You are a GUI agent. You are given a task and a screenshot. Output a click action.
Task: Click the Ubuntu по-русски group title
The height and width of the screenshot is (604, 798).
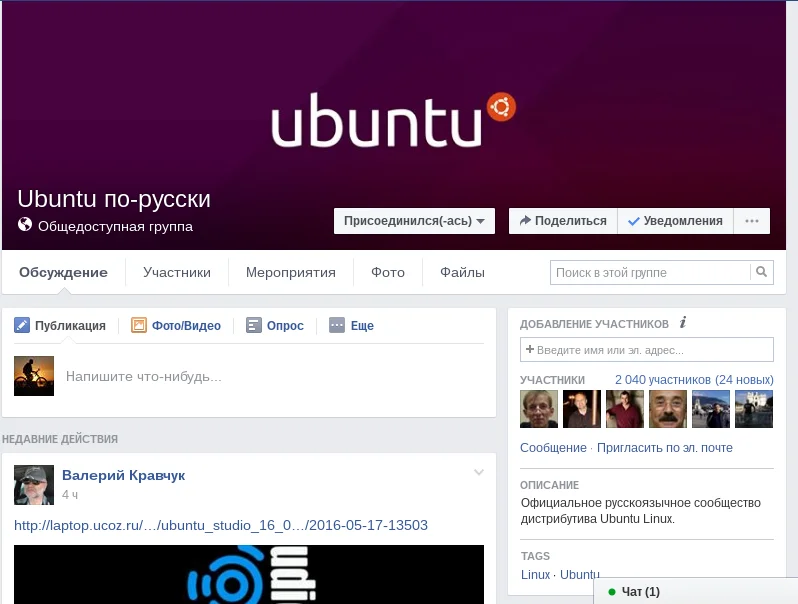(x=114, y=199)
